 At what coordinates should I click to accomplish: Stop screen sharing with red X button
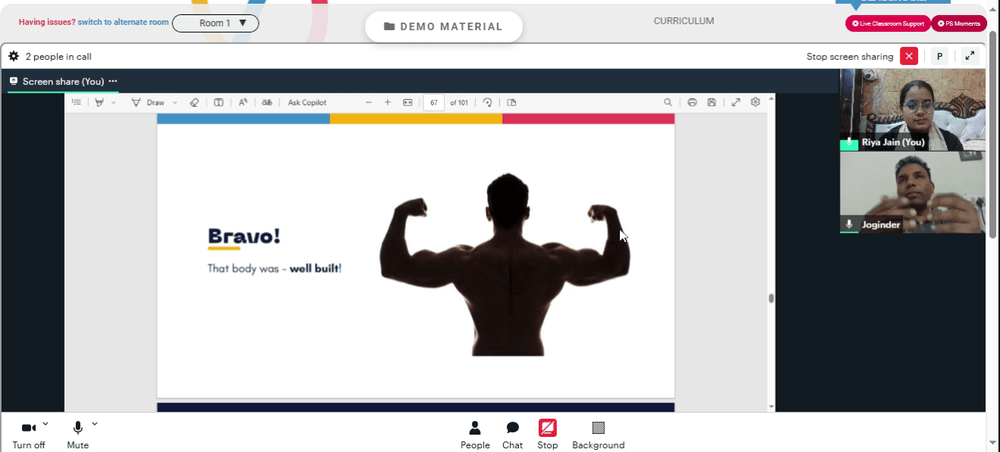[x=909, y=56]
